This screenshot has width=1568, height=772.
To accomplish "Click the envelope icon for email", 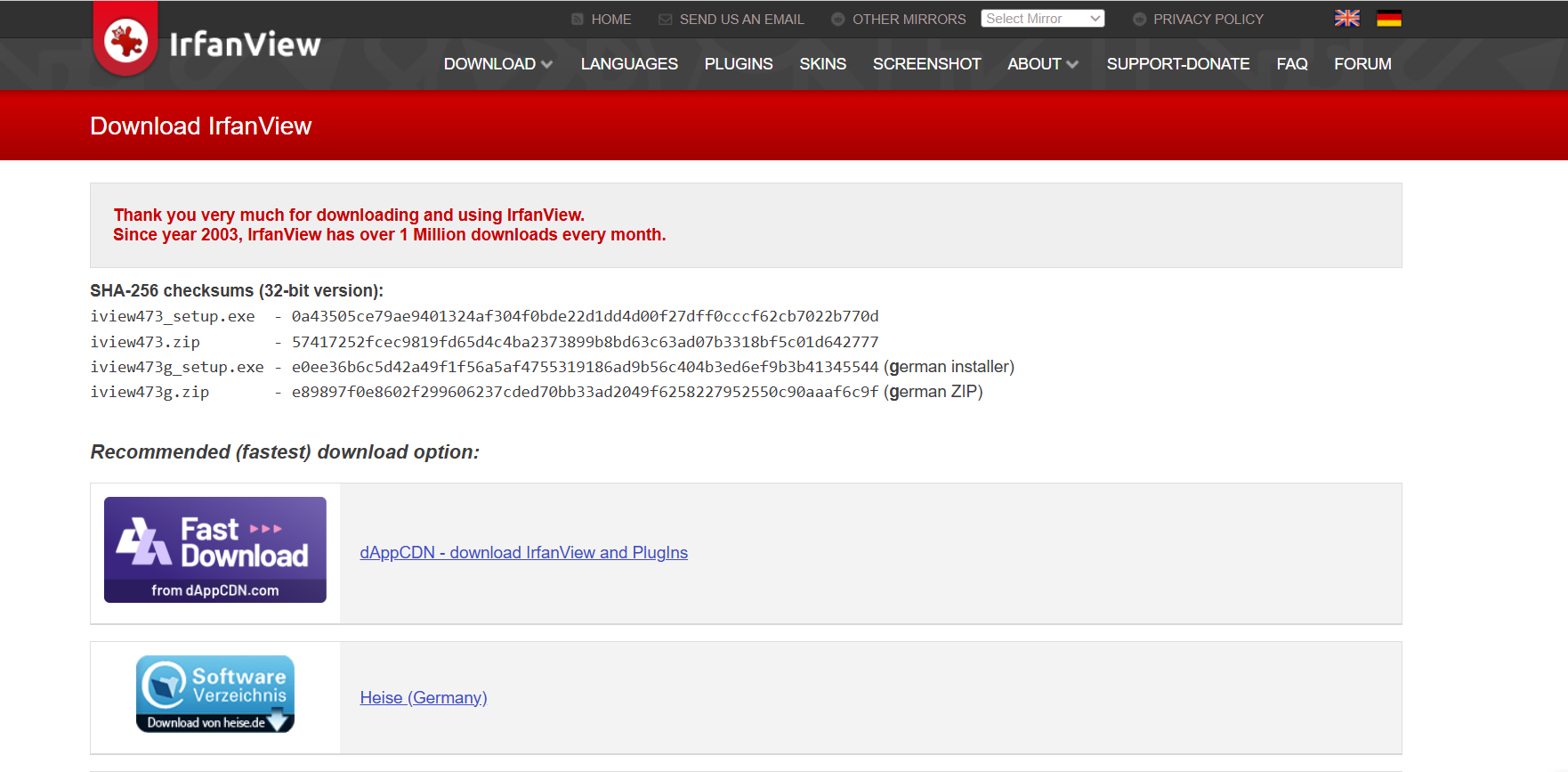I will 665,20.
